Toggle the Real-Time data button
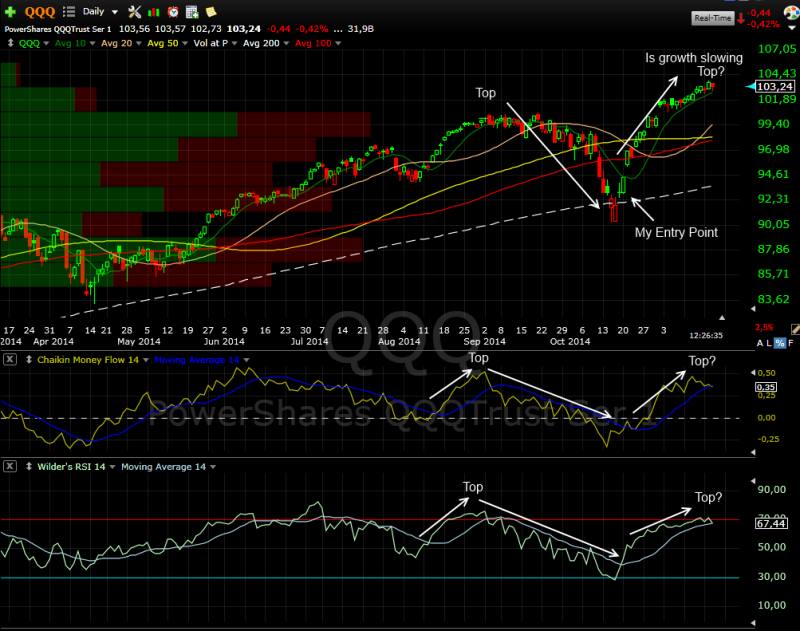Viewport: 800px width, 631px height. coord(713,18)
